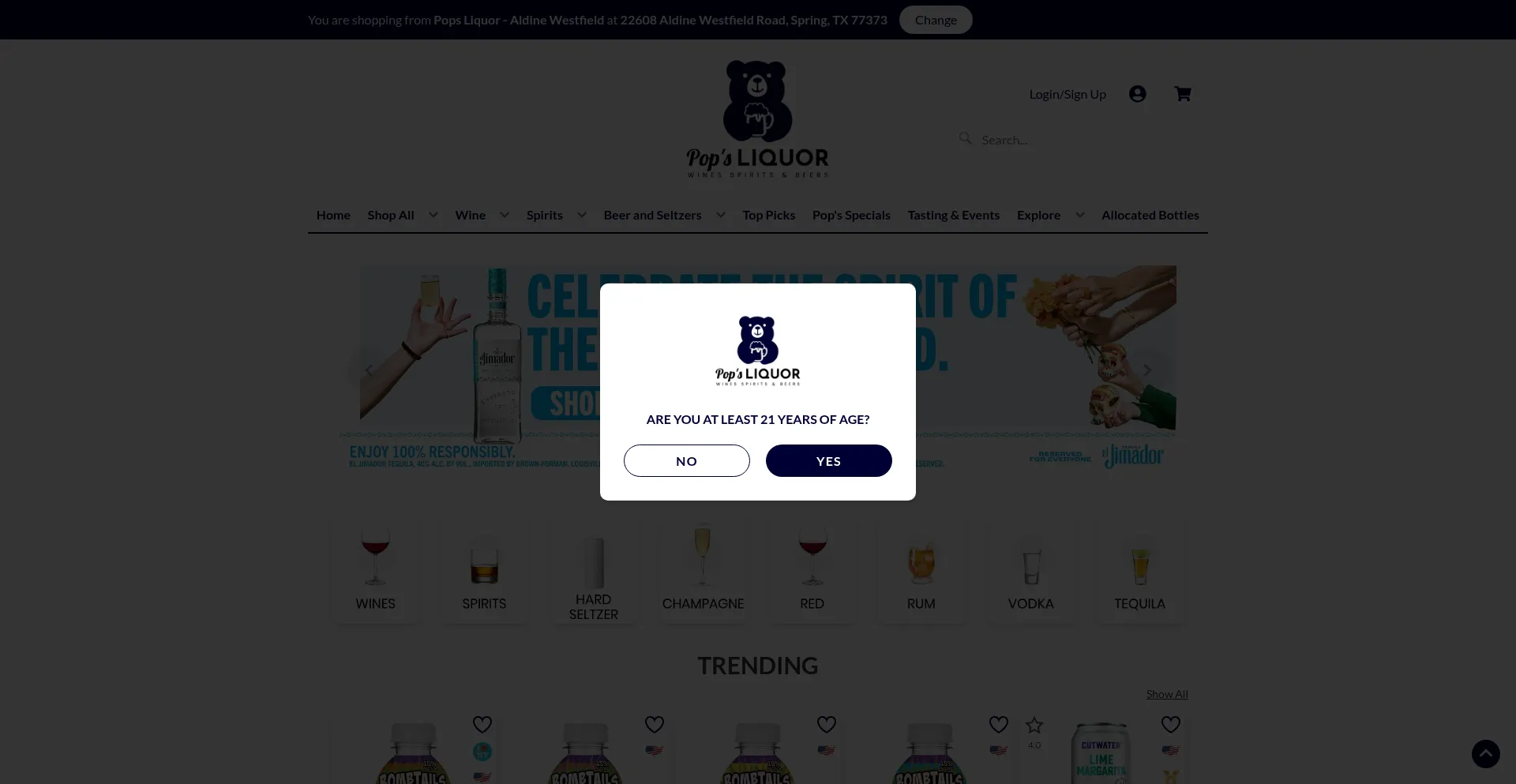Expand the Spirits menu chevron
The height and width of the screenshot is (784, 1516).
point(581,215)
